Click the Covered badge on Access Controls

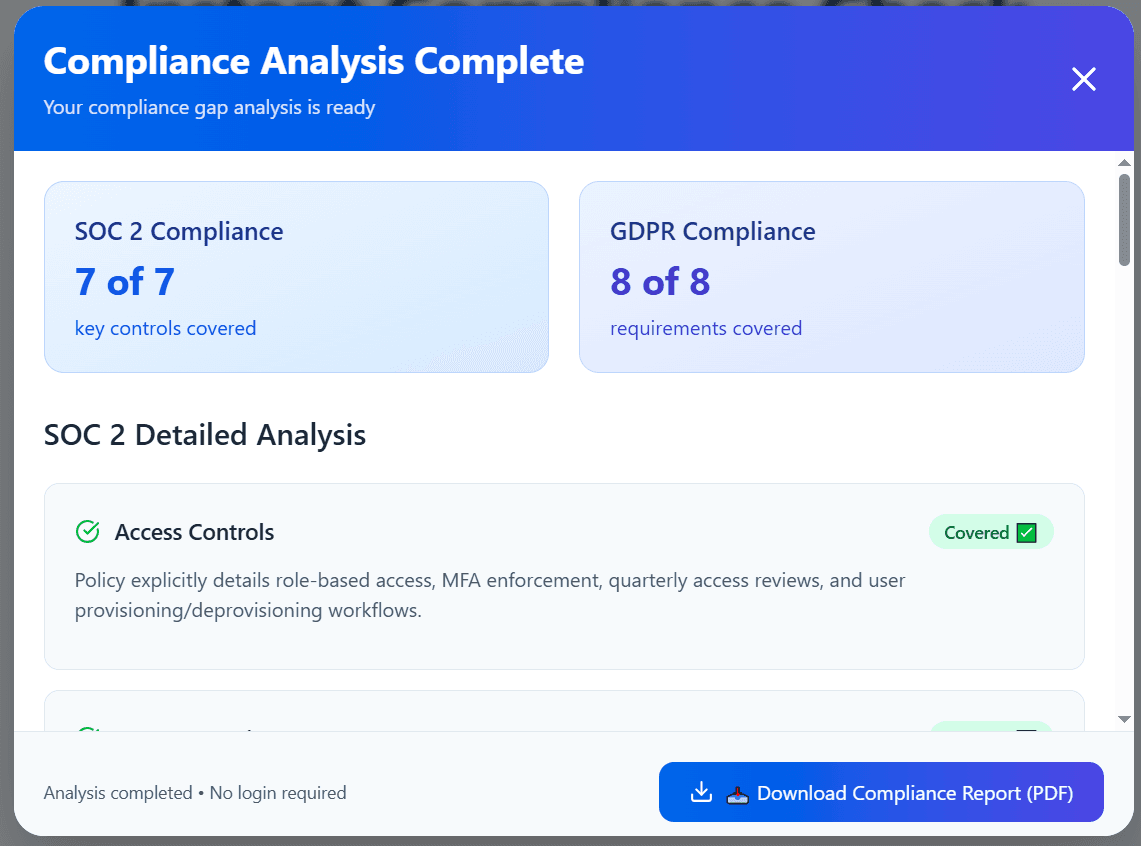(x=990, y=532)
